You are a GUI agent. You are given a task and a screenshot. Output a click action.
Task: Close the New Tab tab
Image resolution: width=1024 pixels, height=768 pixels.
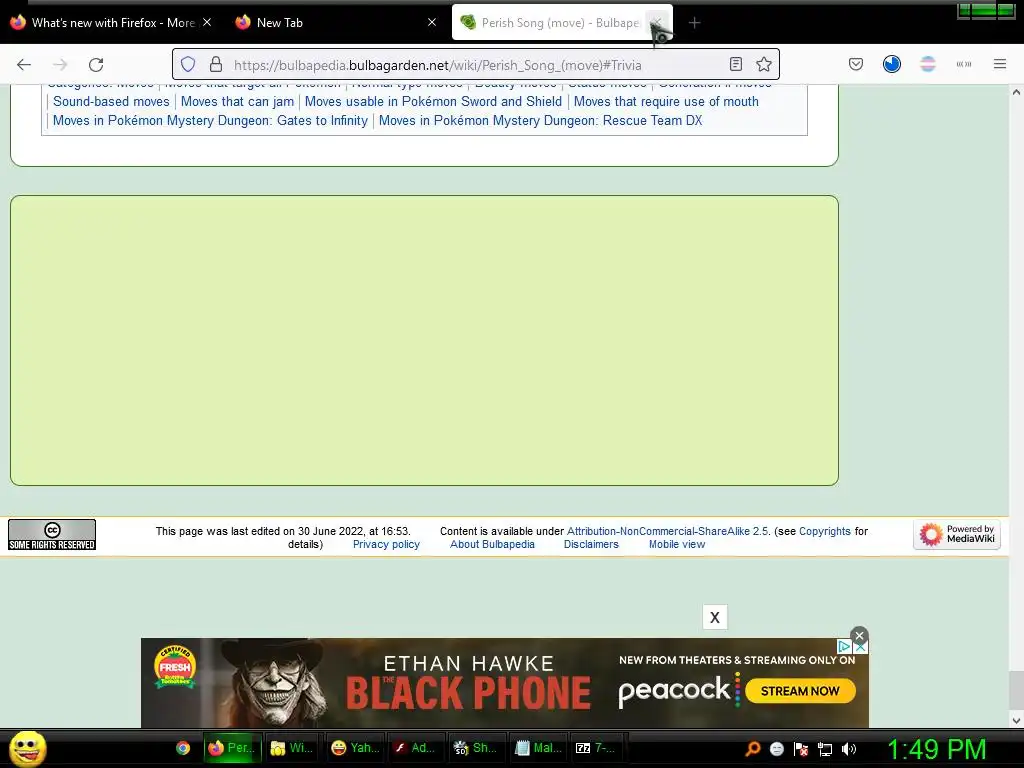pos(432,22)
